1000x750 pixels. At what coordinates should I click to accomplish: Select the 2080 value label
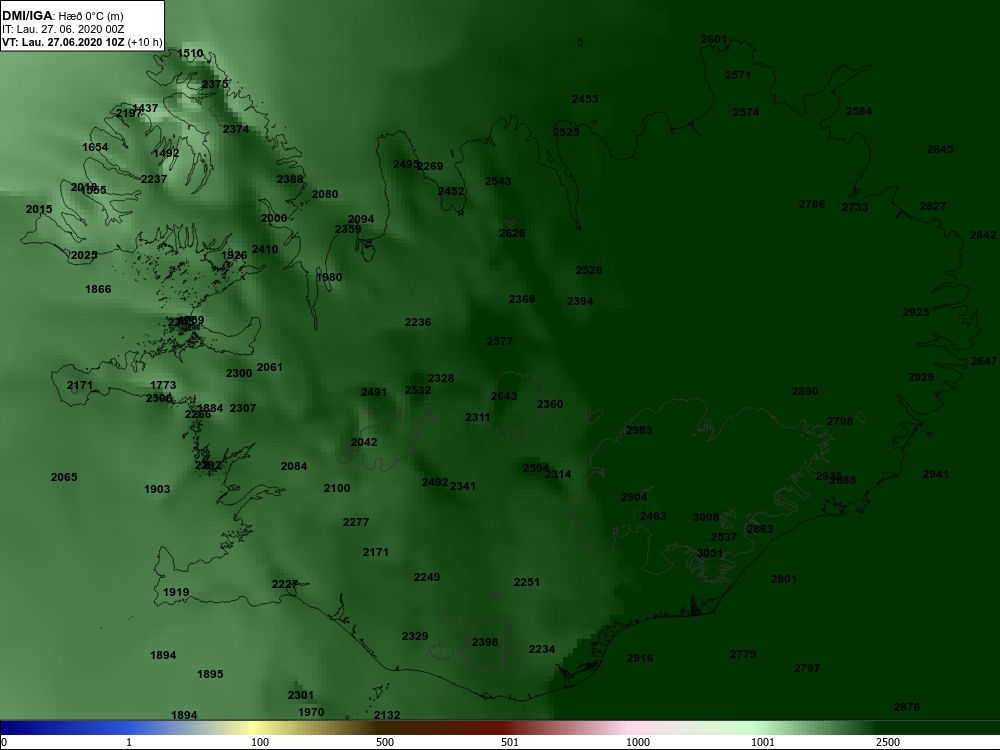pos(325,195)
